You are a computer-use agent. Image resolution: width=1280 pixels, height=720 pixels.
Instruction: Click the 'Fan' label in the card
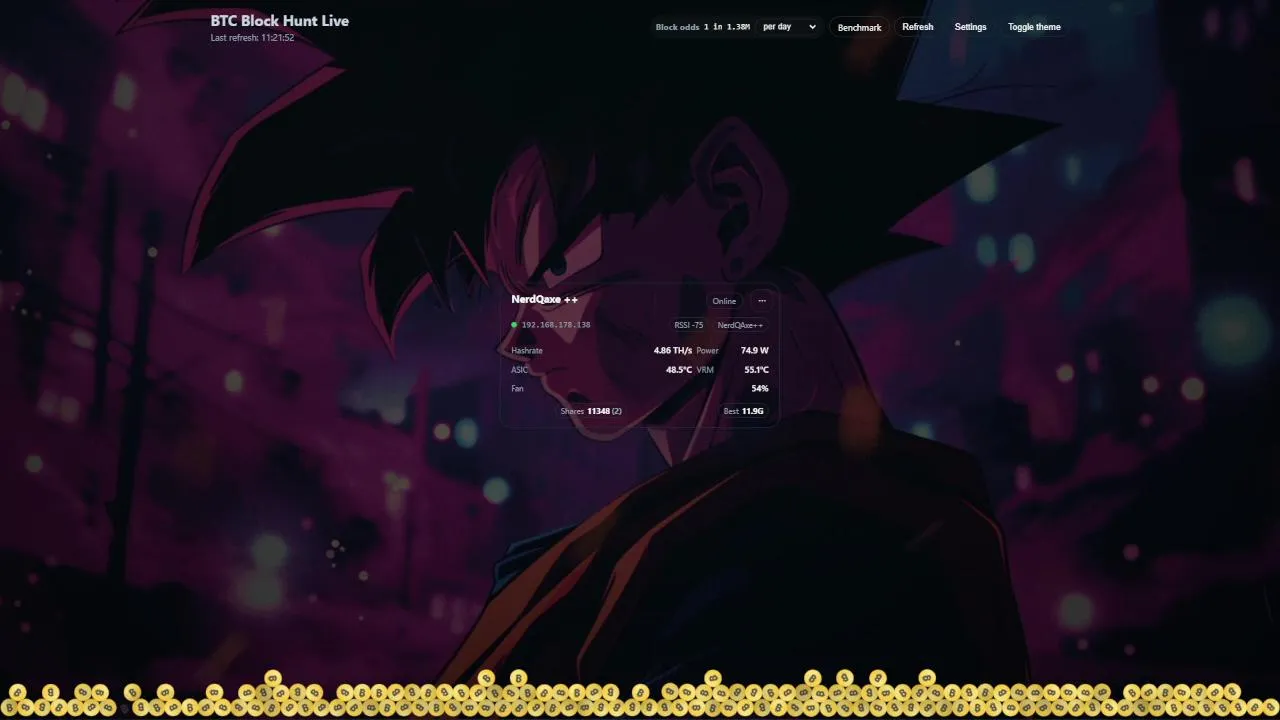tap(517, 389)
